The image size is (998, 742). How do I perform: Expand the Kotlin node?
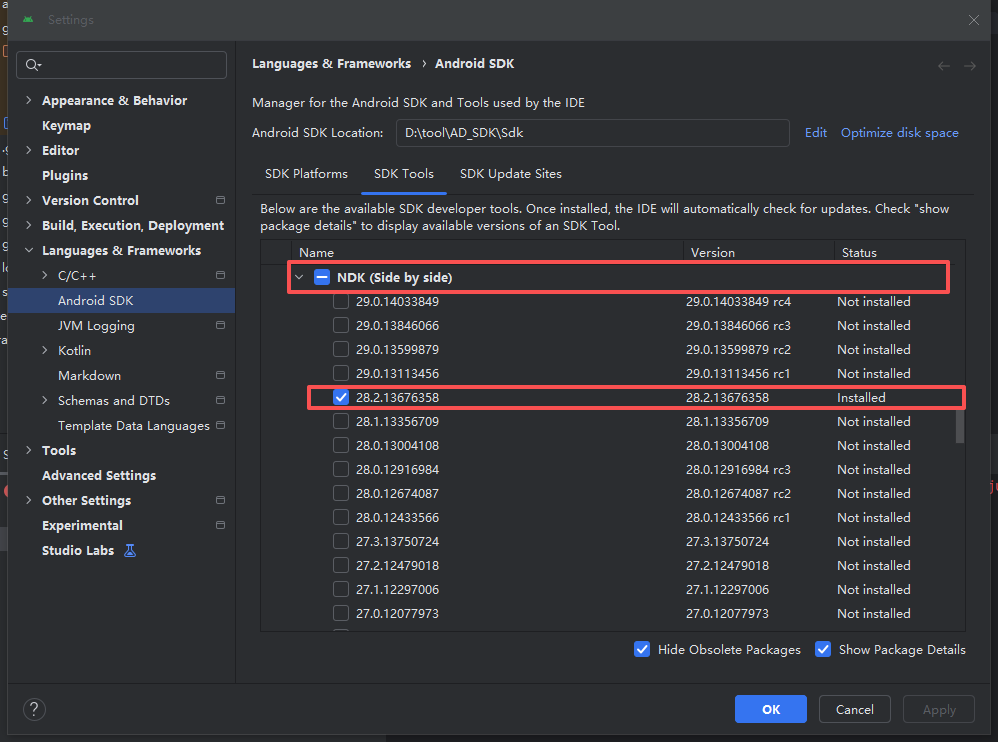tap(45, 350)
